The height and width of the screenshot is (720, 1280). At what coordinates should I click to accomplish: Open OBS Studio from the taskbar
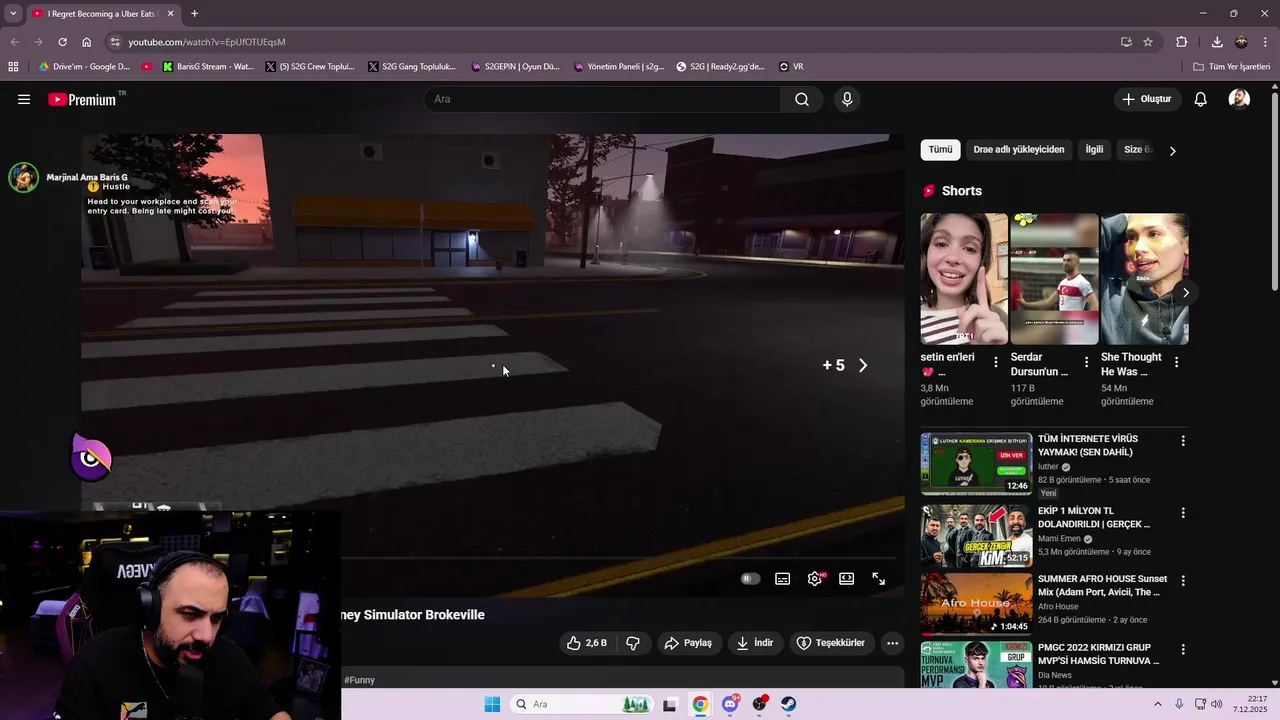[760, 704]
